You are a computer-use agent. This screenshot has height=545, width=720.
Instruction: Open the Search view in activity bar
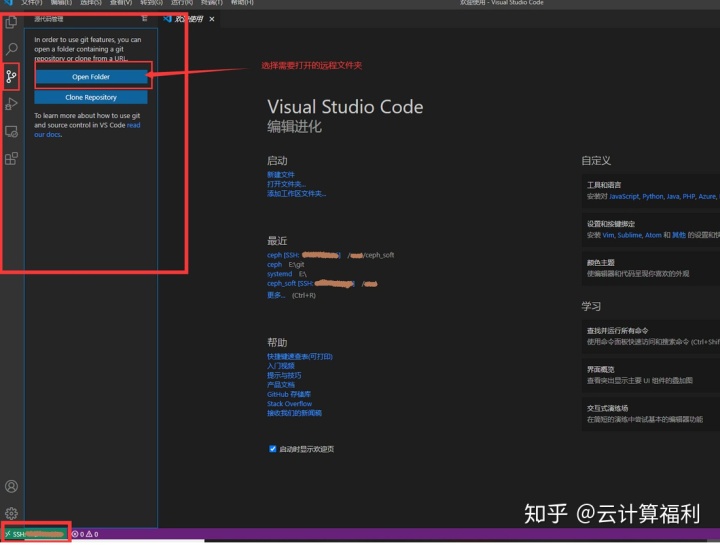click(x=11, y=49)
